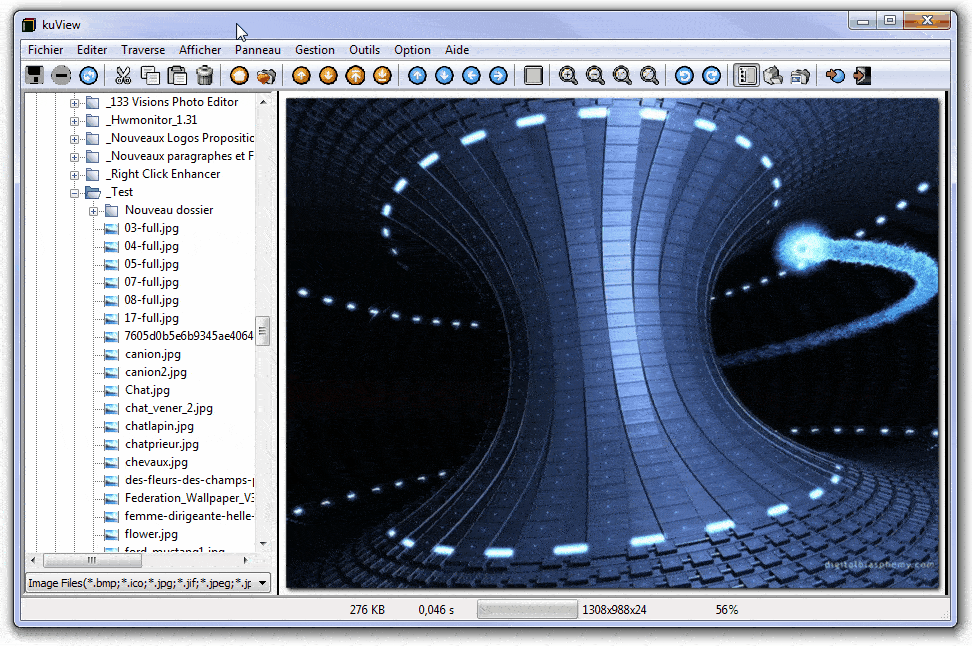Expand the _133 Visions Photo Editor folder

74,103
